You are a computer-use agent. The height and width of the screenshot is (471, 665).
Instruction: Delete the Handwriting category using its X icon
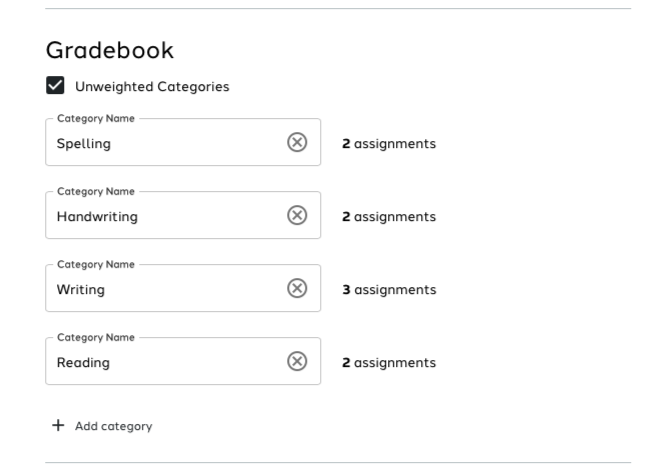(297, 215)
